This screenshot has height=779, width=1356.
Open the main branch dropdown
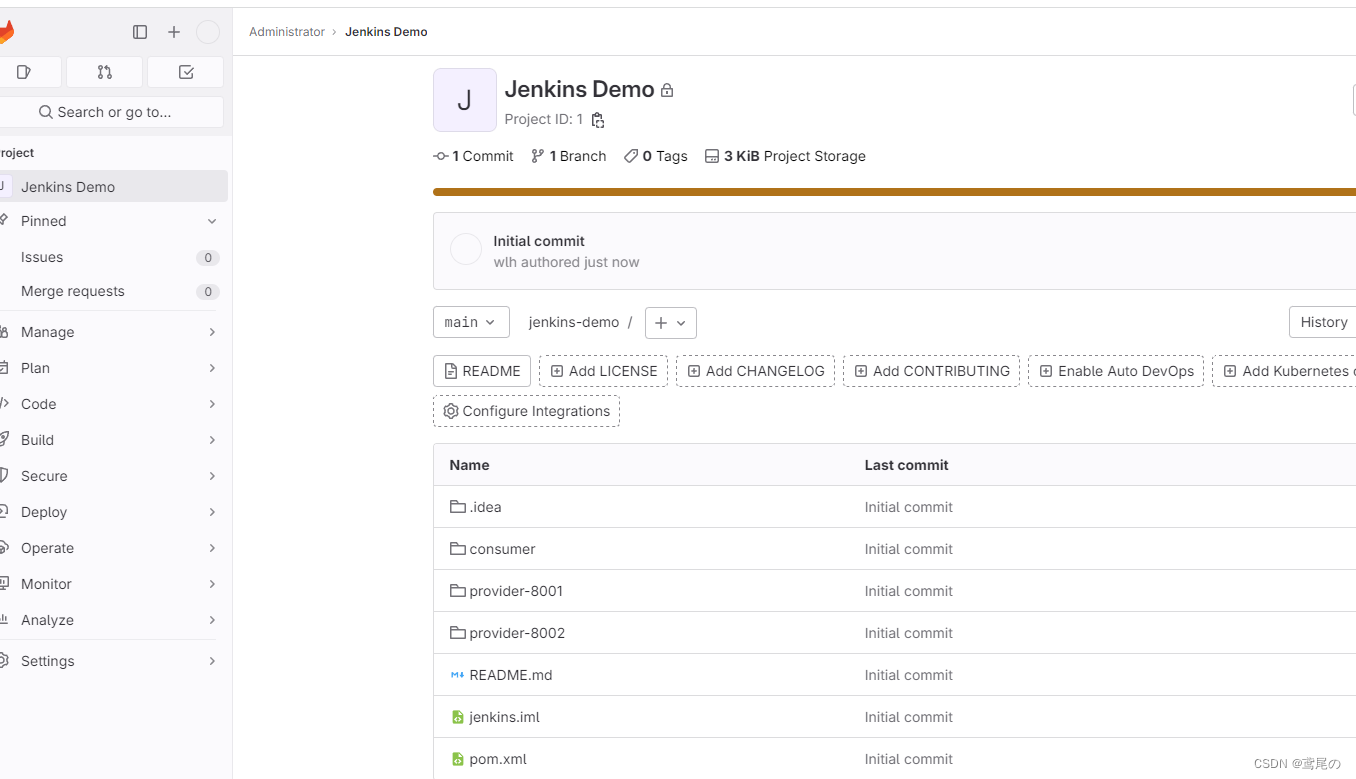(x=471, y=322)
